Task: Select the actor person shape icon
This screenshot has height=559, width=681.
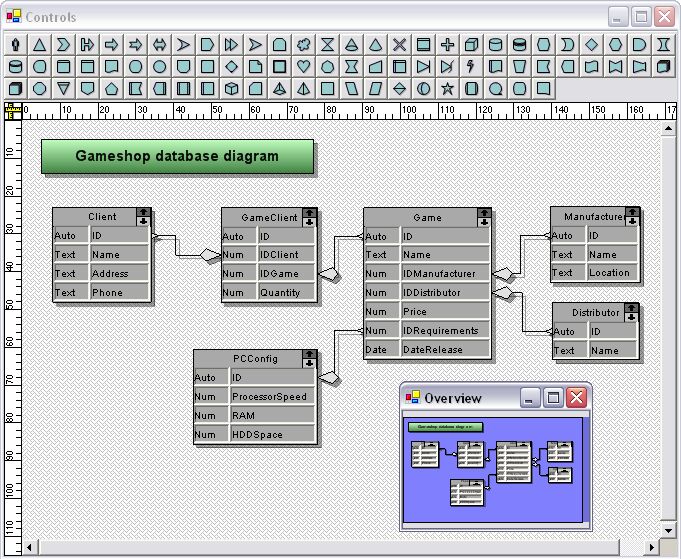Action: [15, 45]
